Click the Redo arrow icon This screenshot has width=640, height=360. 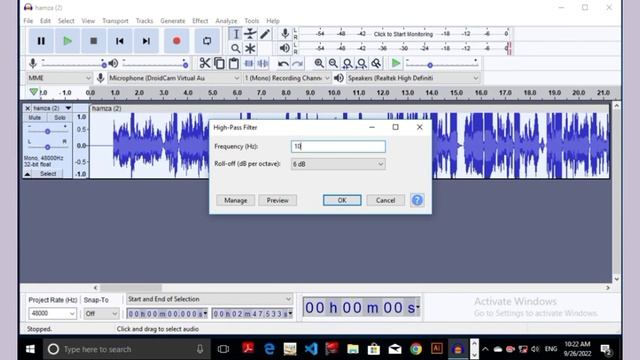pyautogui.click(x=298, y=63)
